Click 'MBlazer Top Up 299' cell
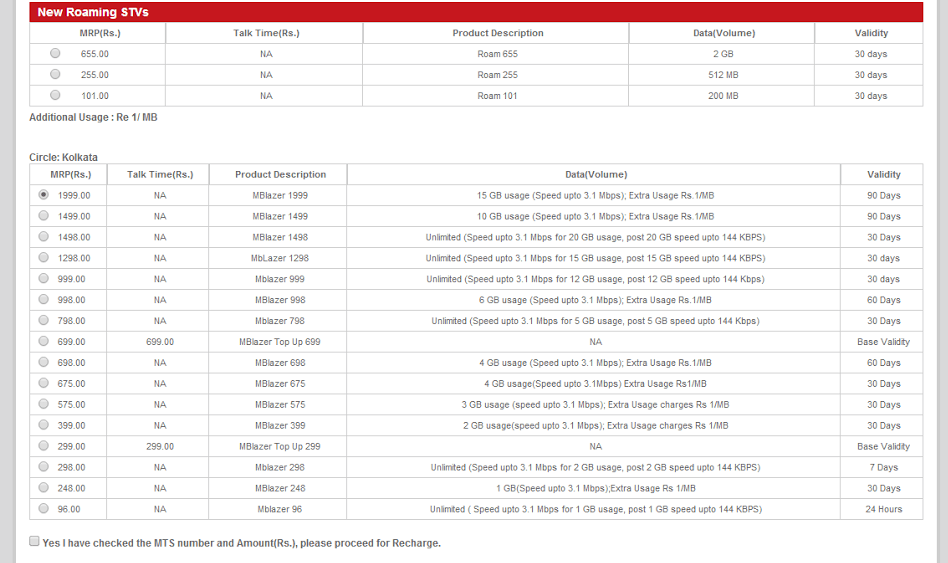 point(280,446)
